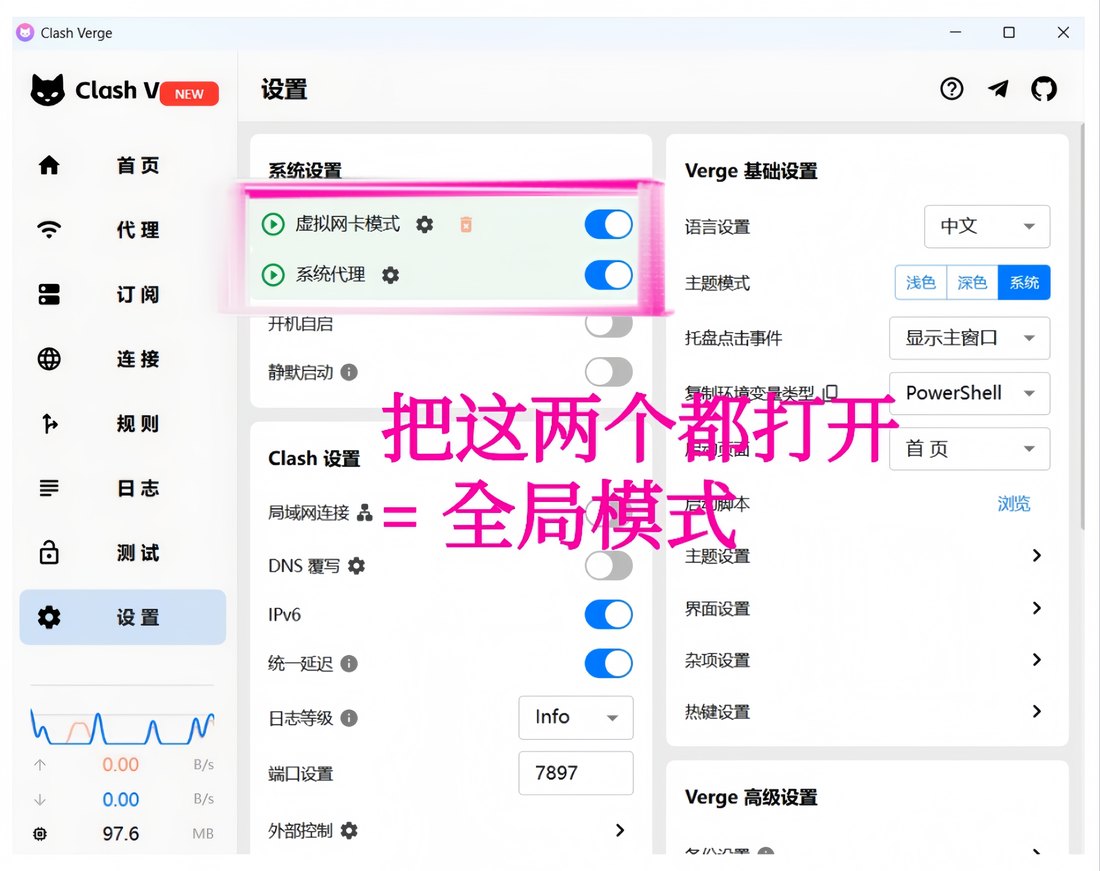
Task: Toggle 虚拟网卡模式 switch off
Action: pos(608,224)
